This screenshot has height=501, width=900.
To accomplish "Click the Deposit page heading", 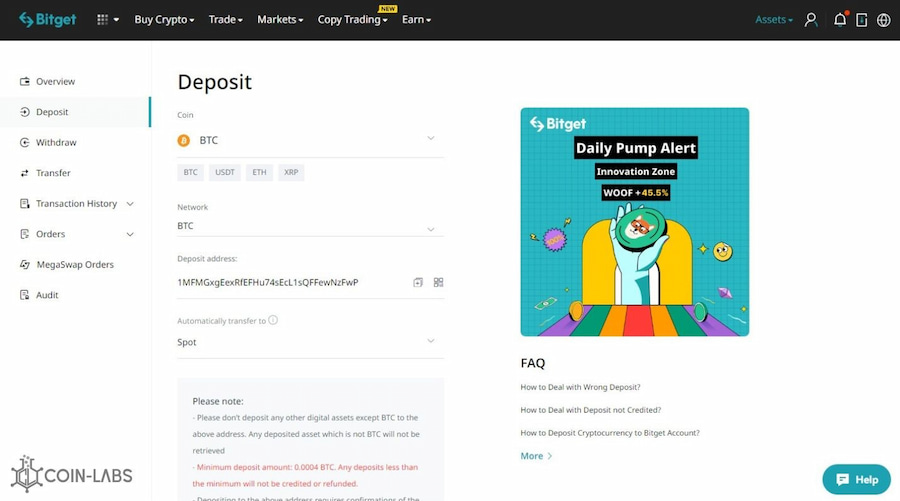I will pos(215,82).
